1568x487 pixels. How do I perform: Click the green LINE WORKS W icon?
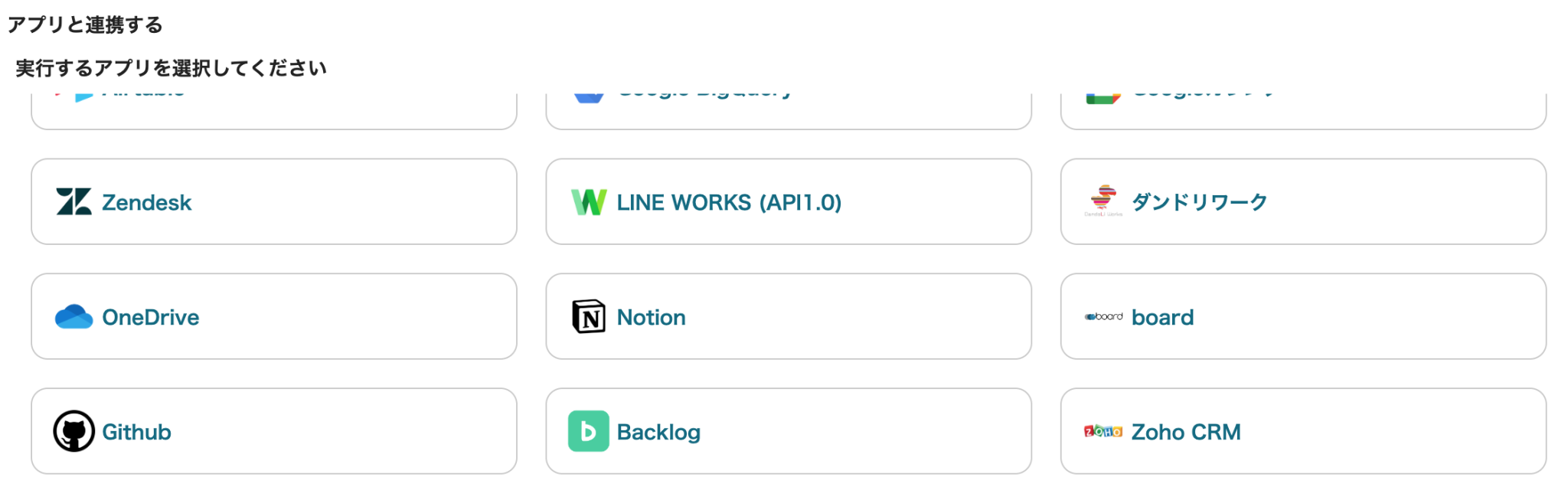pos(589,202)
